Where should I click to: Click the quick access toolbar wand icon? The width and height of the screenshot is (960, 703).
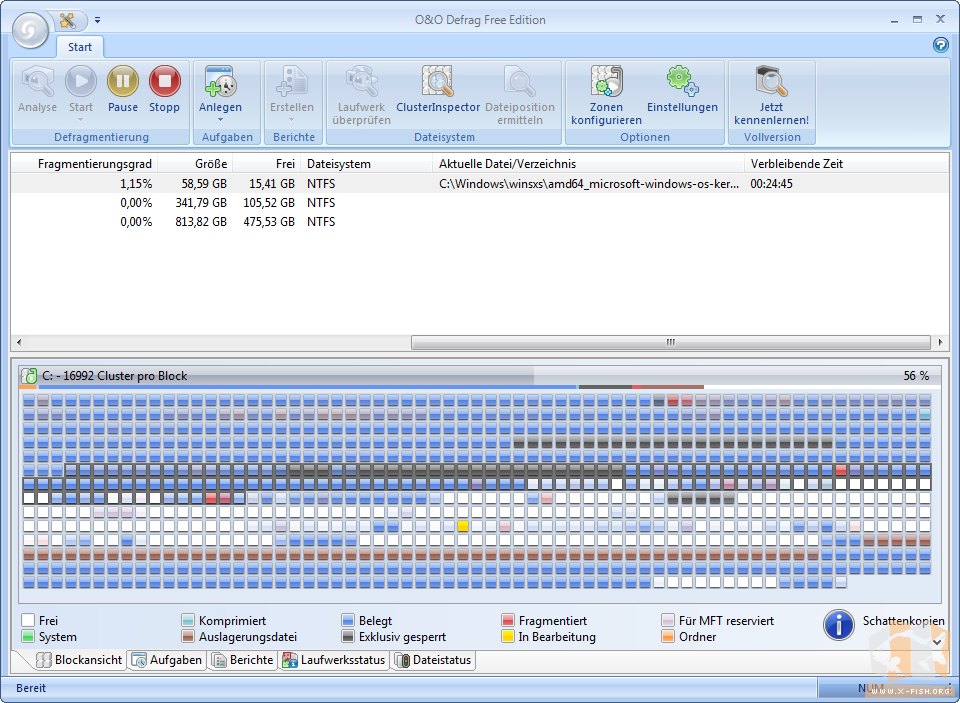(x=69, y=20)
